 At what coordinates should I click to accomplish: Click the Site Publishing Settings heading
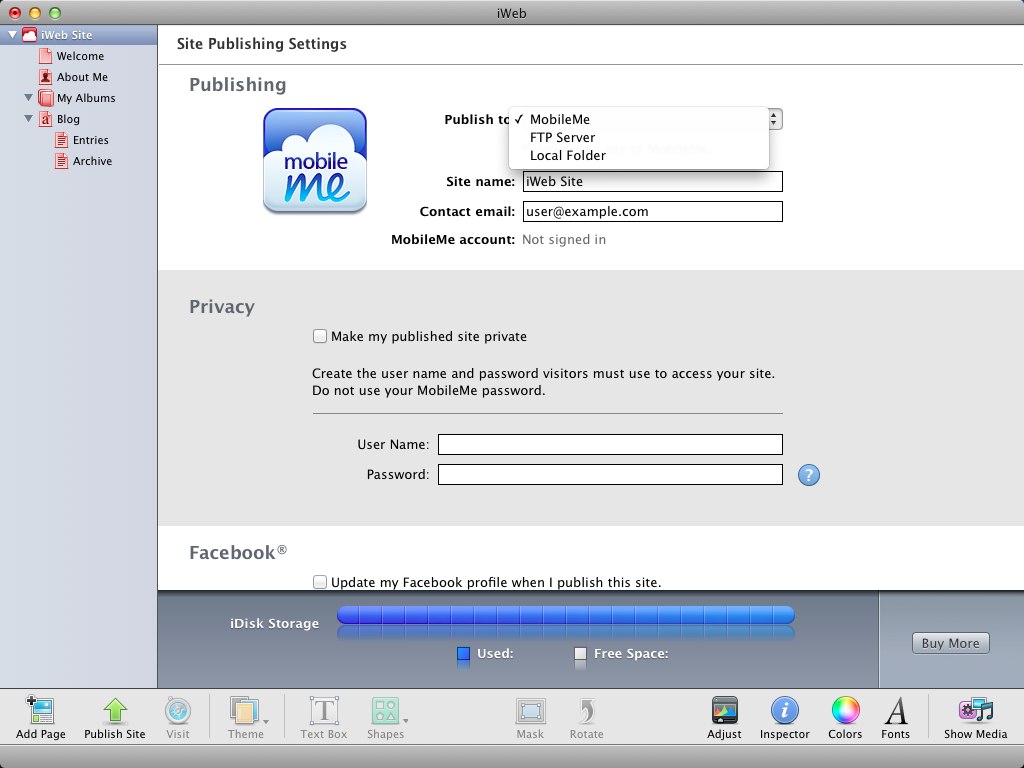(262, 44)
